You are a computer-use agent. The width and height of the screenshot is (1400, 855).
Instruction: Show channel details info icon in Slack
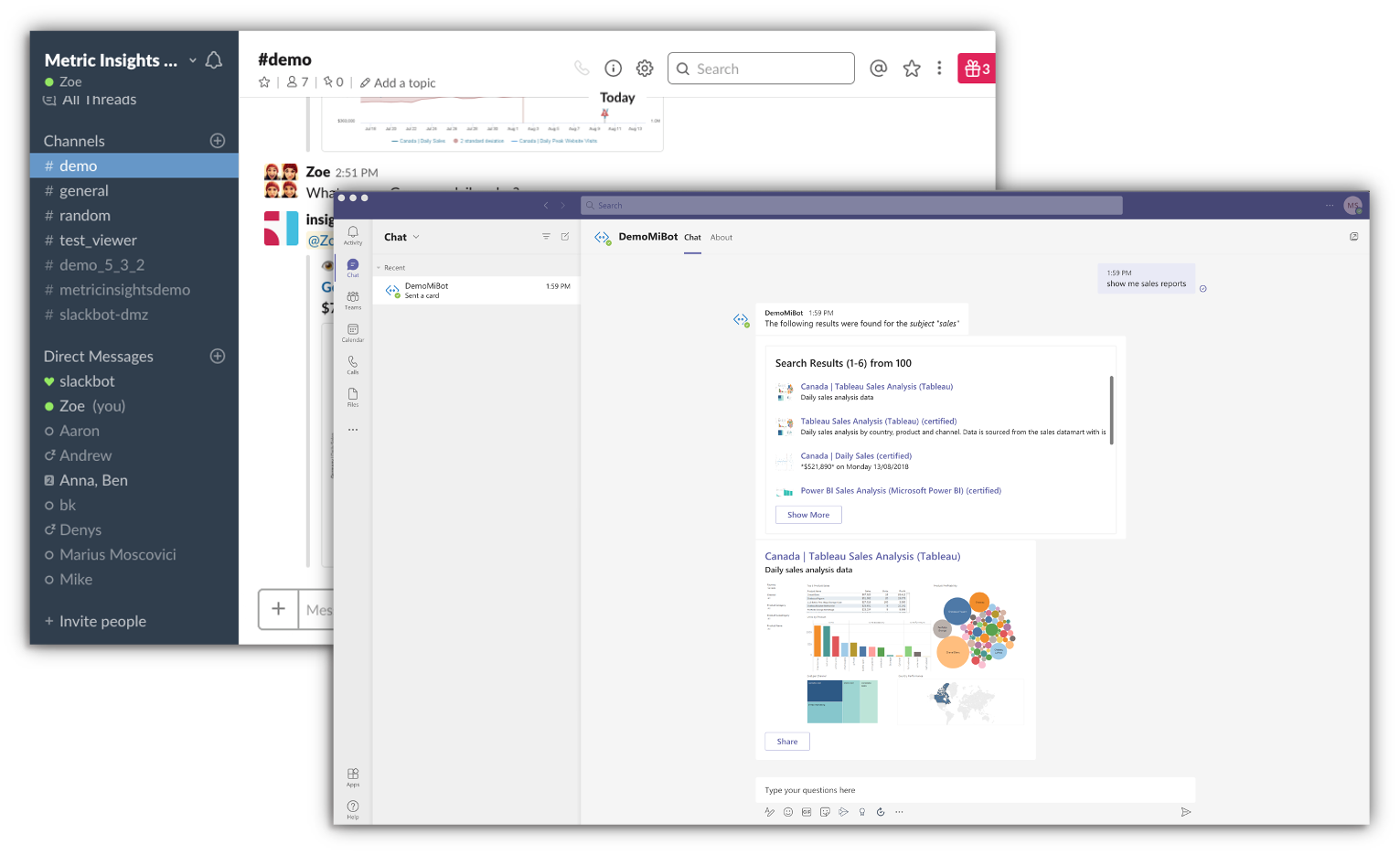pyautogui.click(x=614, y=69)
